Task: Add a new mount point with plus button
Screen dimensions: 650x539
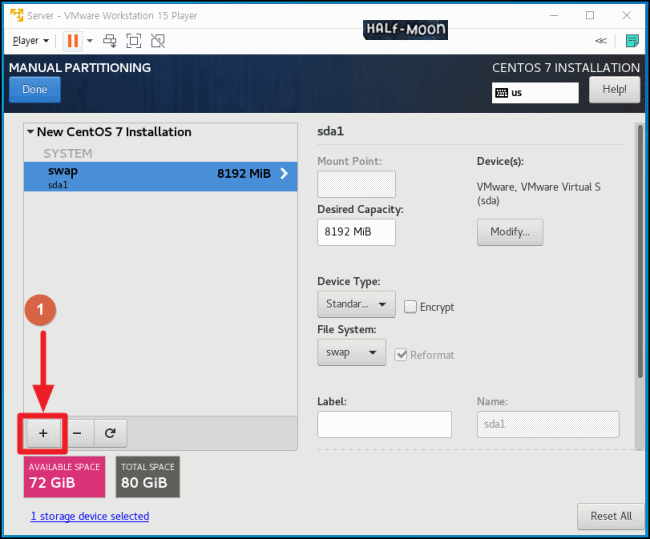Action: (x=43, y=433)
